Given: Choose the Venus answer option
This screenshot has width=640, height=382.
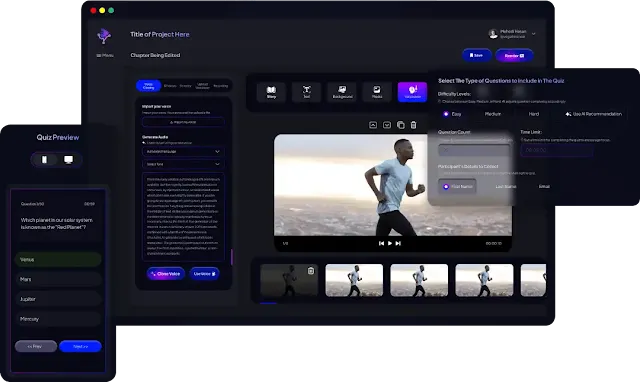Looking at the screenshot, I should [x=58, y=260].
